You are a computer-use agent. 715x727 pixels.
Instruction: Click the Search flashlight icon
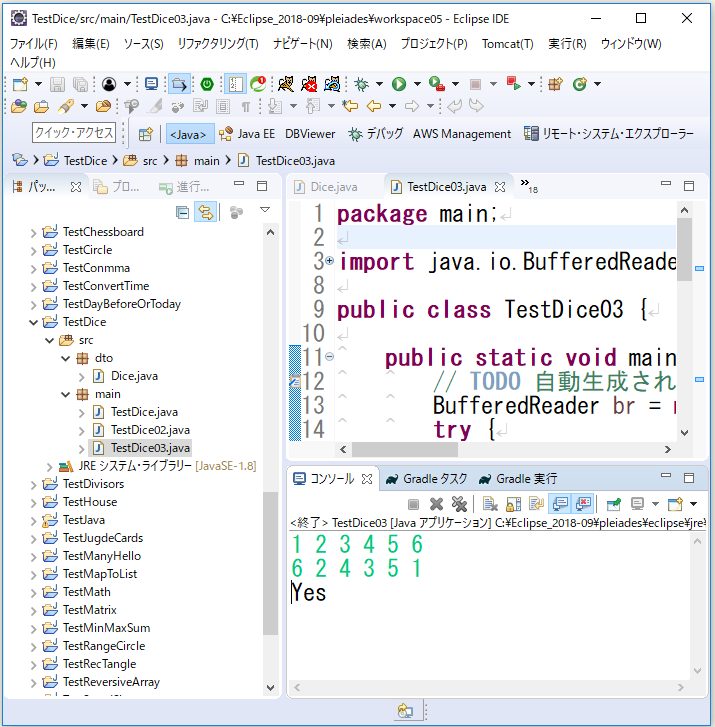pyautogui.click(x=65, y=106)
